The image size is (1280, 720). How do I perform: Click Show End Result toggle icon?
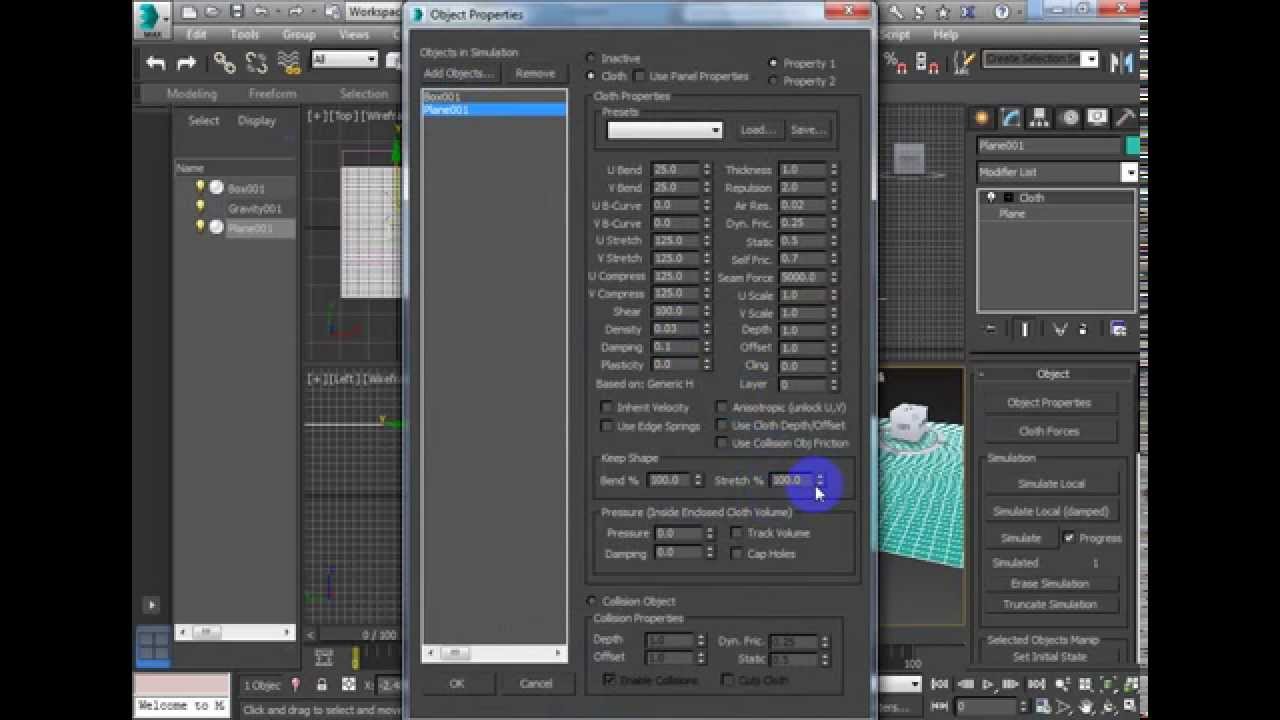coord(1025,329)
